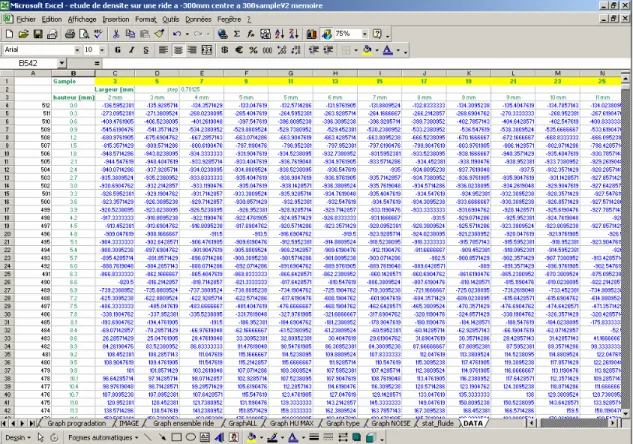Insert WordArt from the drawing toolbar
The image size is (633, 444).
point(219,438)
